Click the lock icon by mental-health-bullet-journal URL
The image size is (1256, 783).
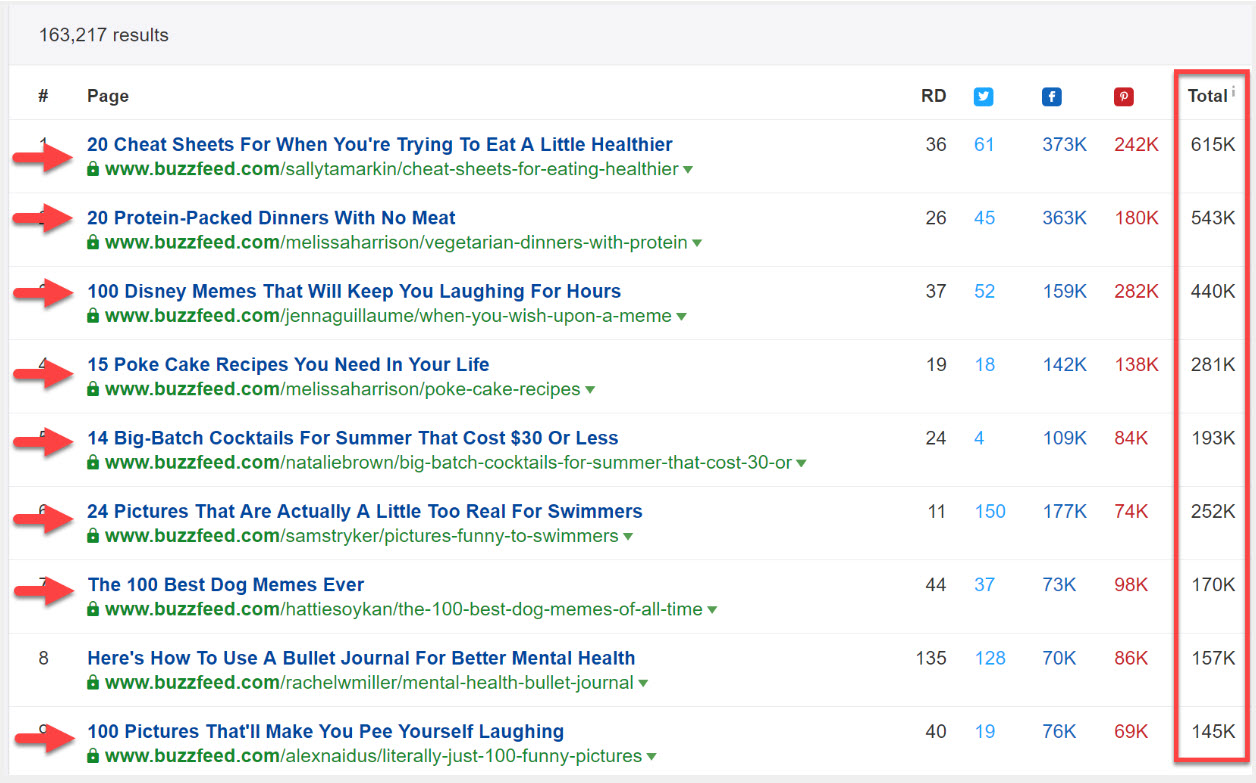pyautogui.click(x=93, y=683)
